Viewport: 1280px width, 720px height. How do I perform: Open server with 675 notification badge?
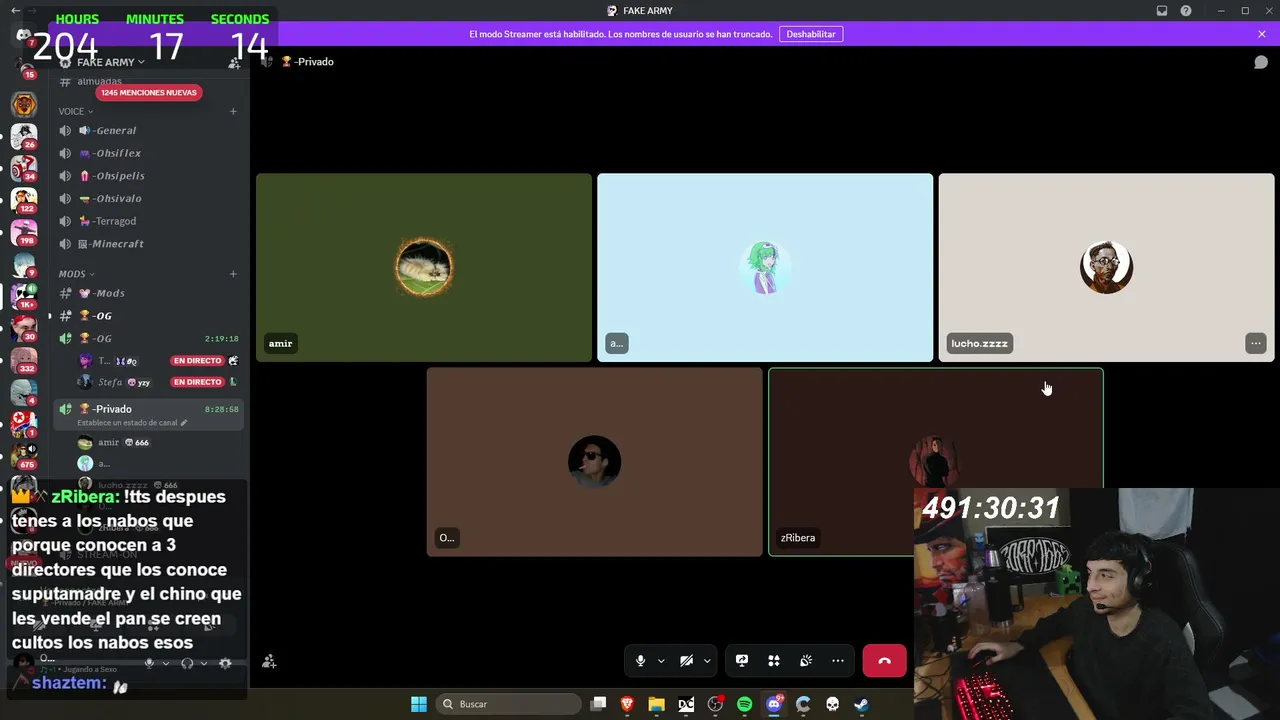point(24,456)
